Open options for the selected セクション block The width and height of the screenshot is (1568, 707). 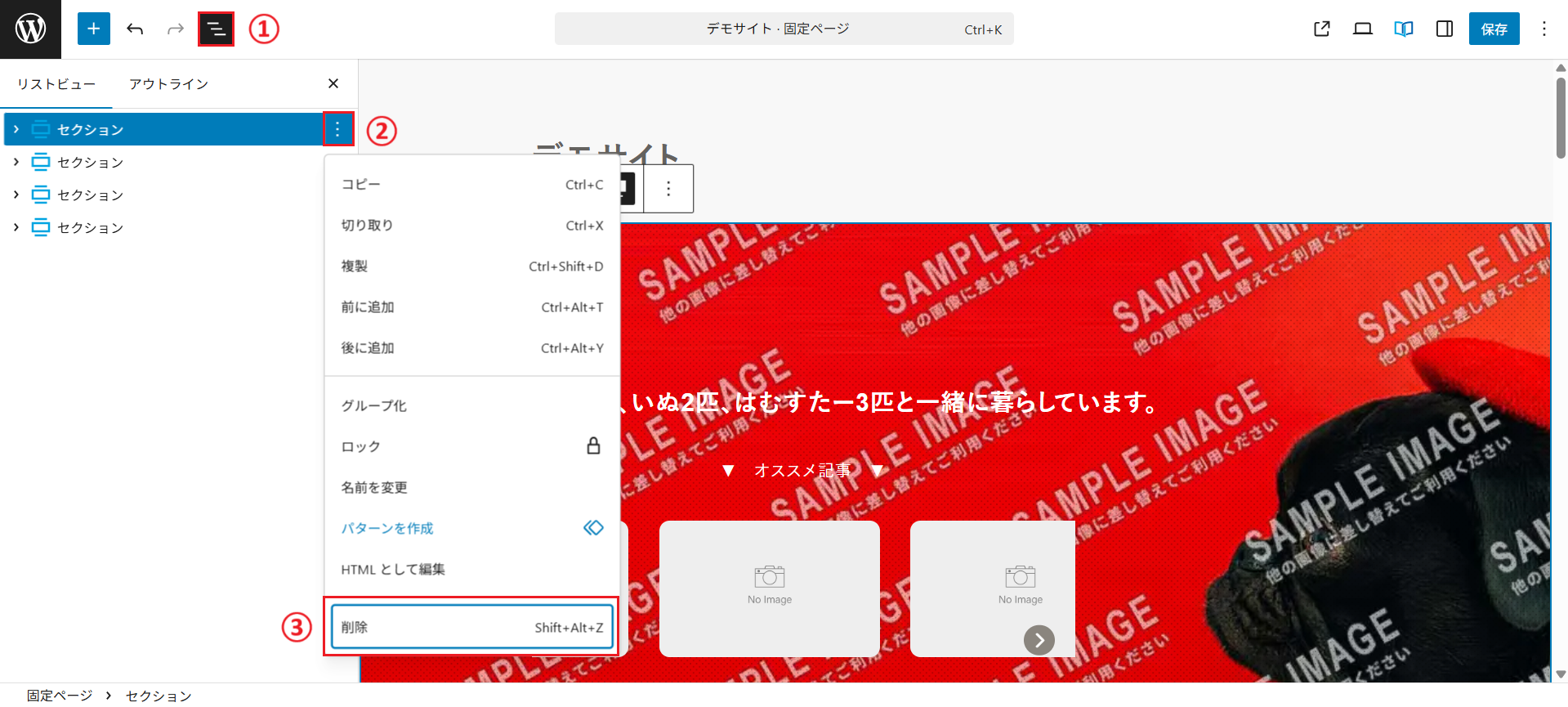click(337, 129)
